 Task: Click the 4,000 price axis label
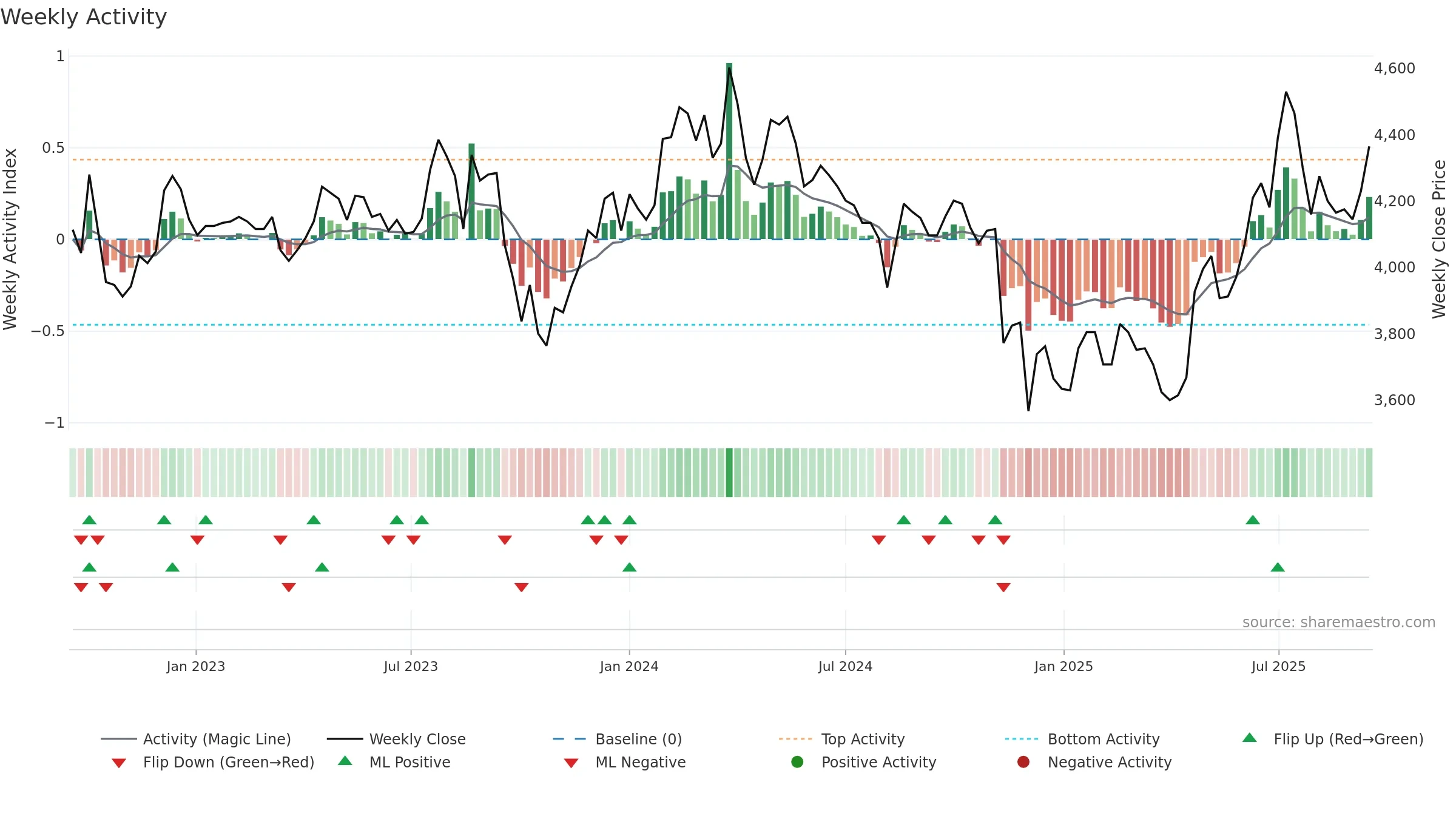click(x=1394, y=267)
